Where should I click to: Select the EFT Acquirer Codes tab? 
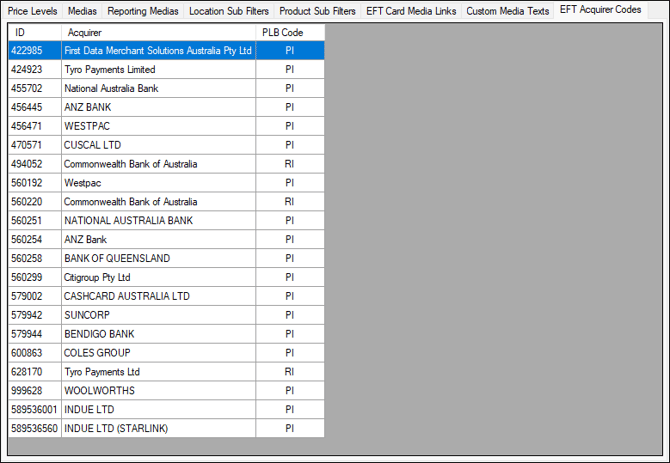600,10
